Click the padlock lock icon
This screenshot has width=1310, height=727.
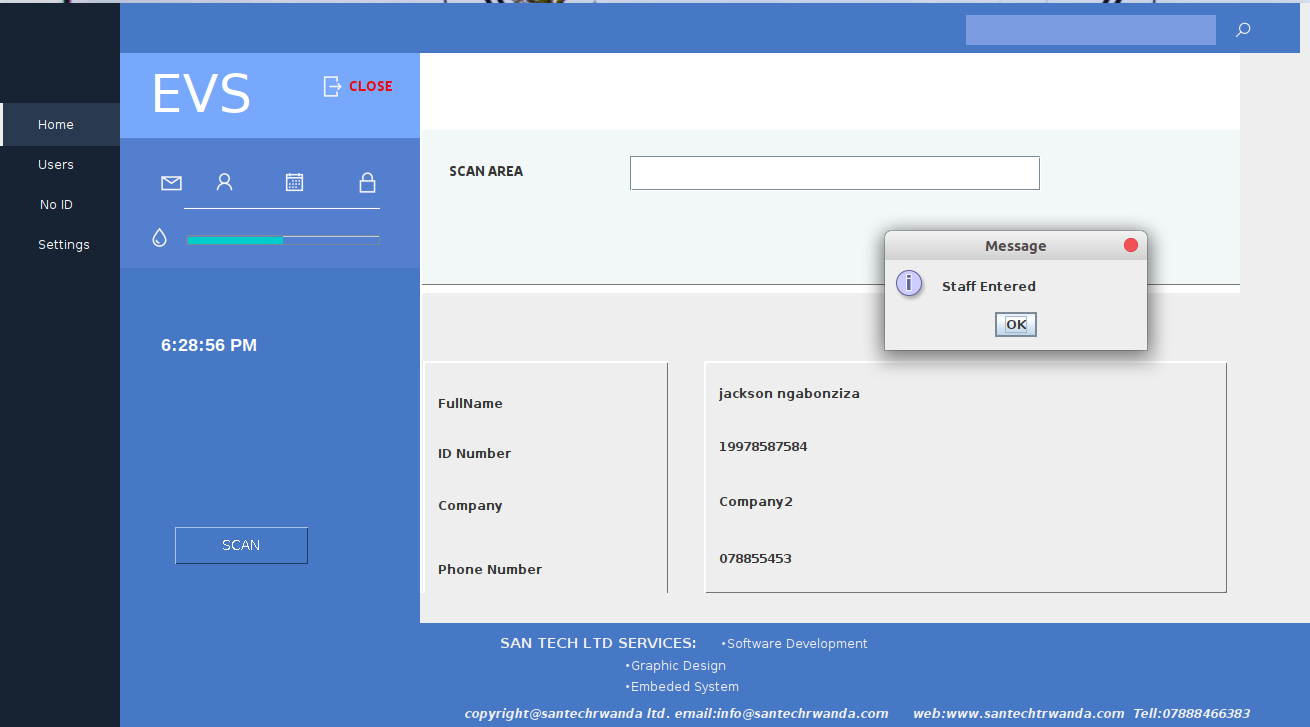point(367,182)
